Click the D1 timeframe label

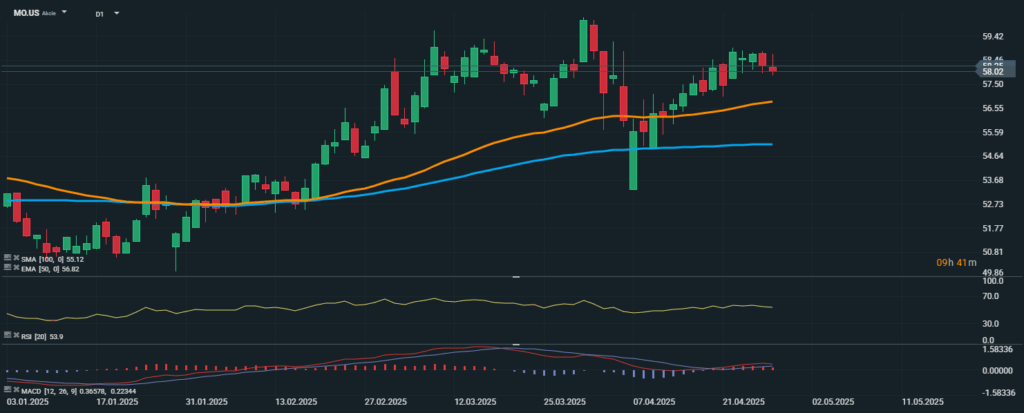click(x=100, y=15)
